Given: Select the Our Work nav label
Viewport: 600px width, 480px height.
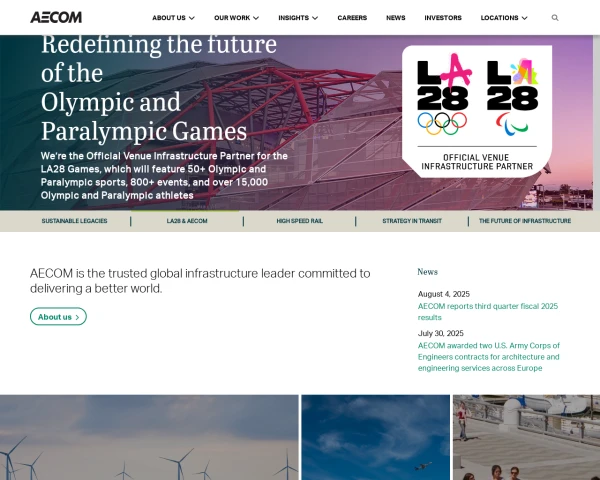Looking at the screenshot, I should point(232,18).
